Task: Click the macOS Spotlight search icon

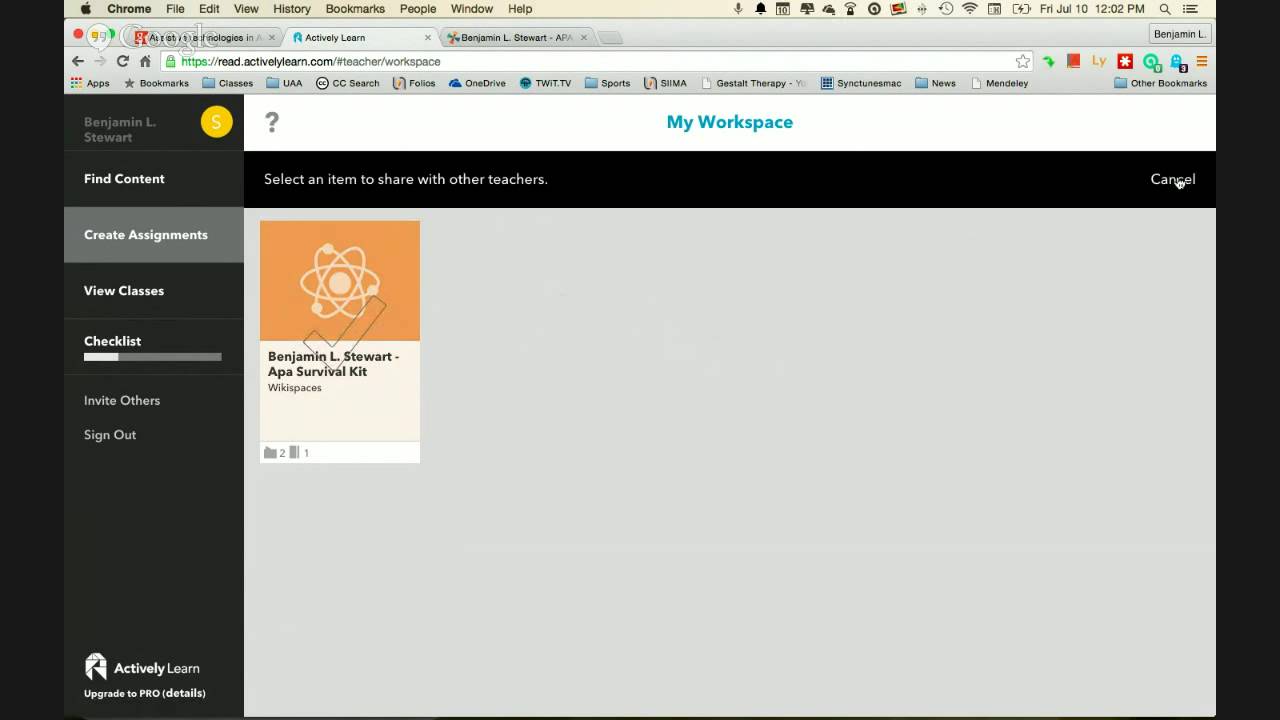Action: tap(1165, 9)
